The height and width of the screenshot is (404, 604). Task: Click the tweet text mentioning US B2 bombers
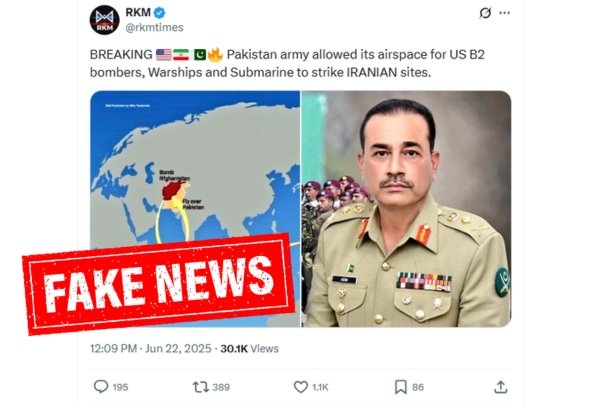287,63
